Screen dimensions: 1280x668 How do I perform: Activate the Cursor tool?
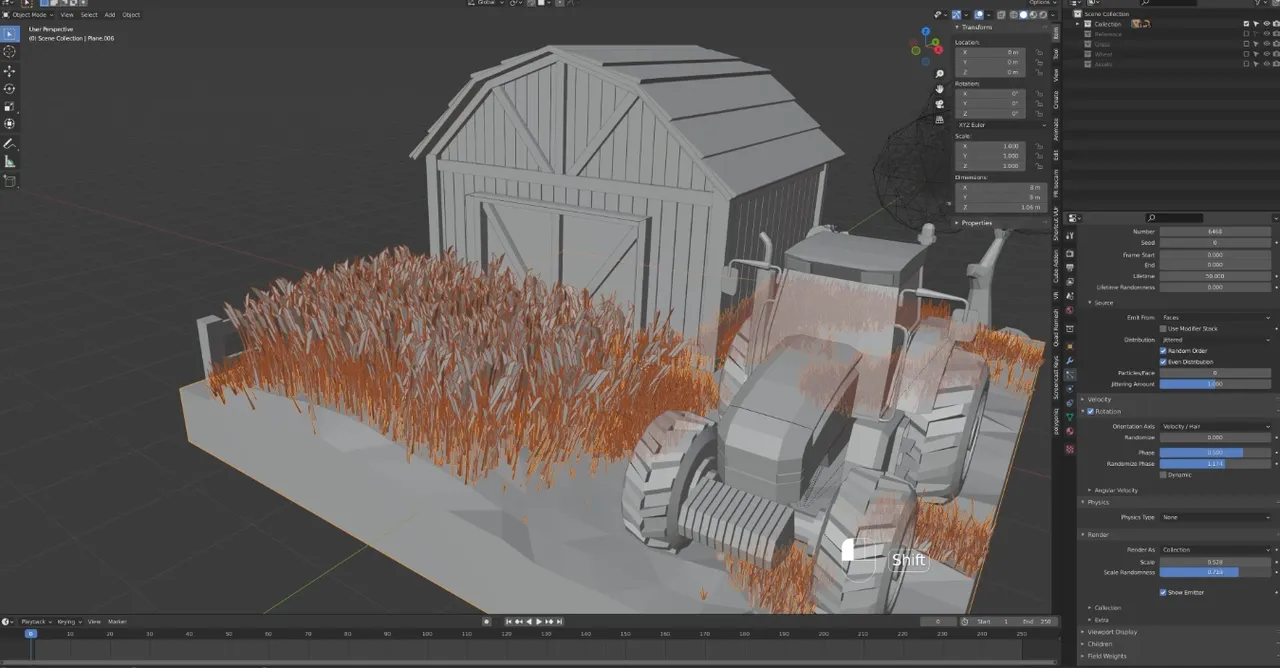click(x=10, y=52)
